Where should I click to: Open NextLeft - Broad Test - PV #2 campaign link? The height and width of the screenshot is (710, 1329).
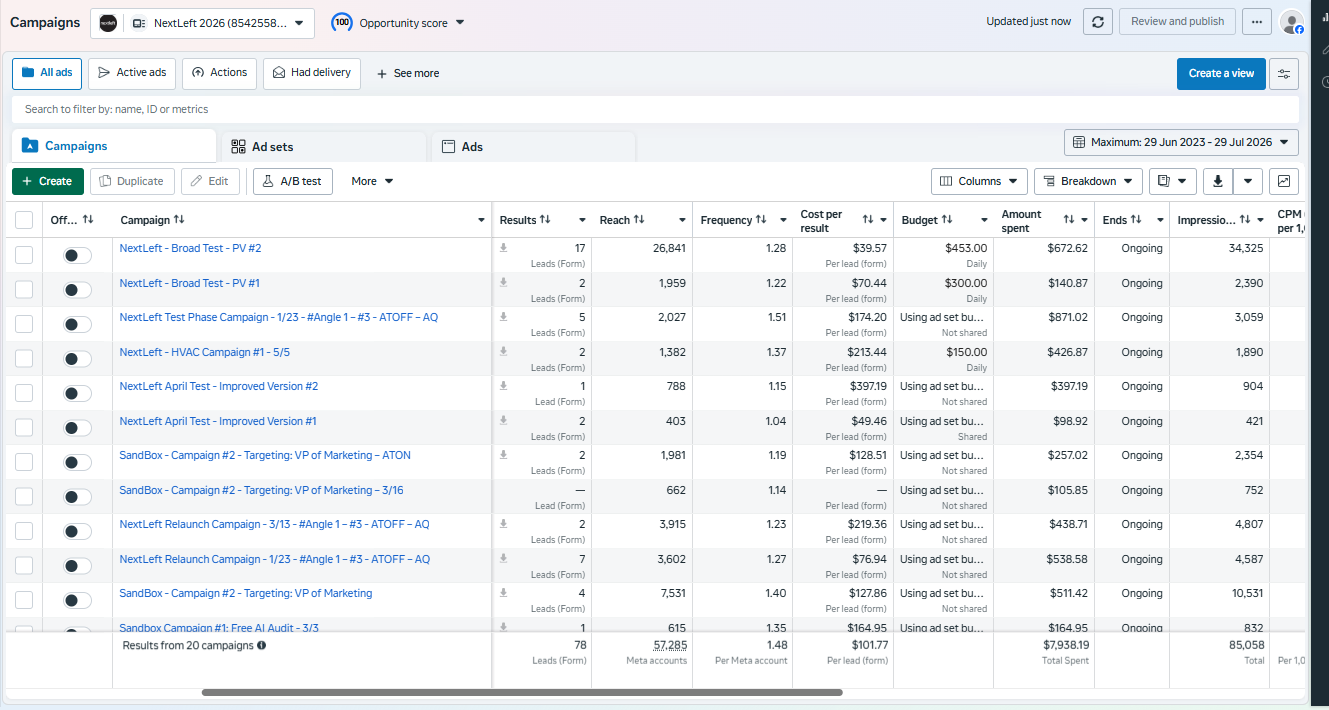point(190,248)
